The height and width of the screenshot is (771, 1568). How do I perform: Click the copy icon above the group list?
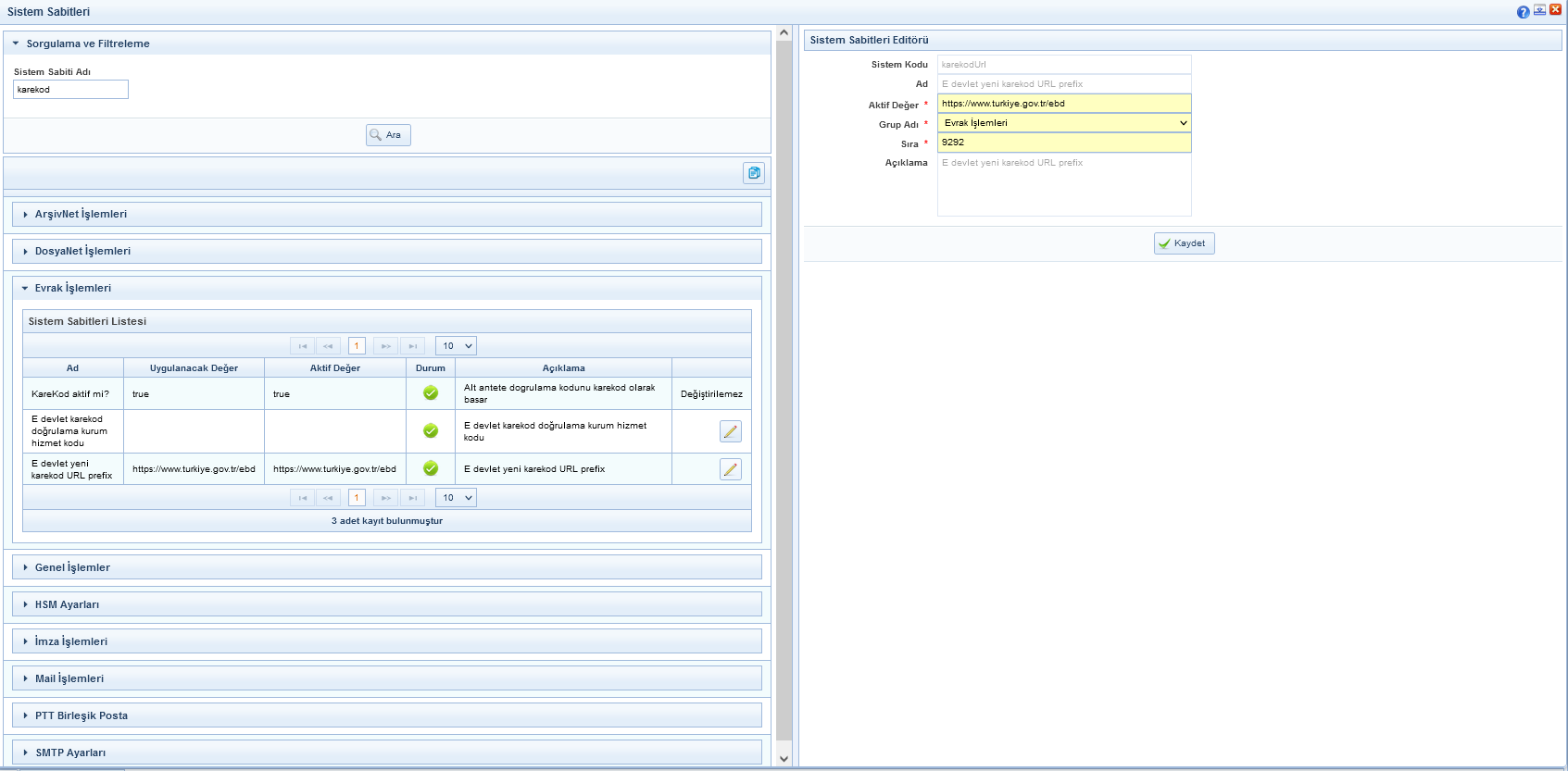[x=754, y=173]
